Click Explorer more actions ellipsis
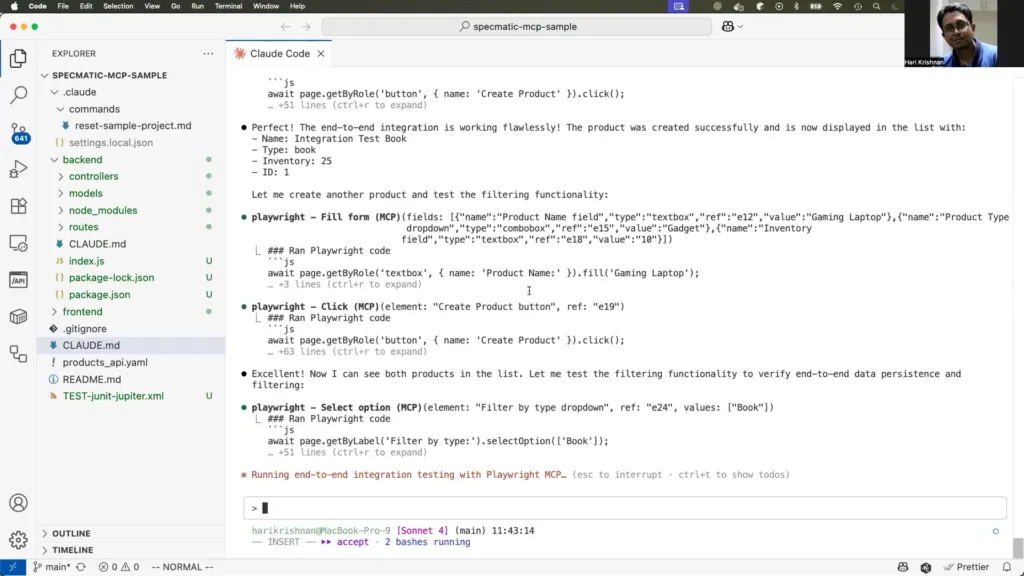The width and height of the screenshot is (1024, 576). click(208, 53)
